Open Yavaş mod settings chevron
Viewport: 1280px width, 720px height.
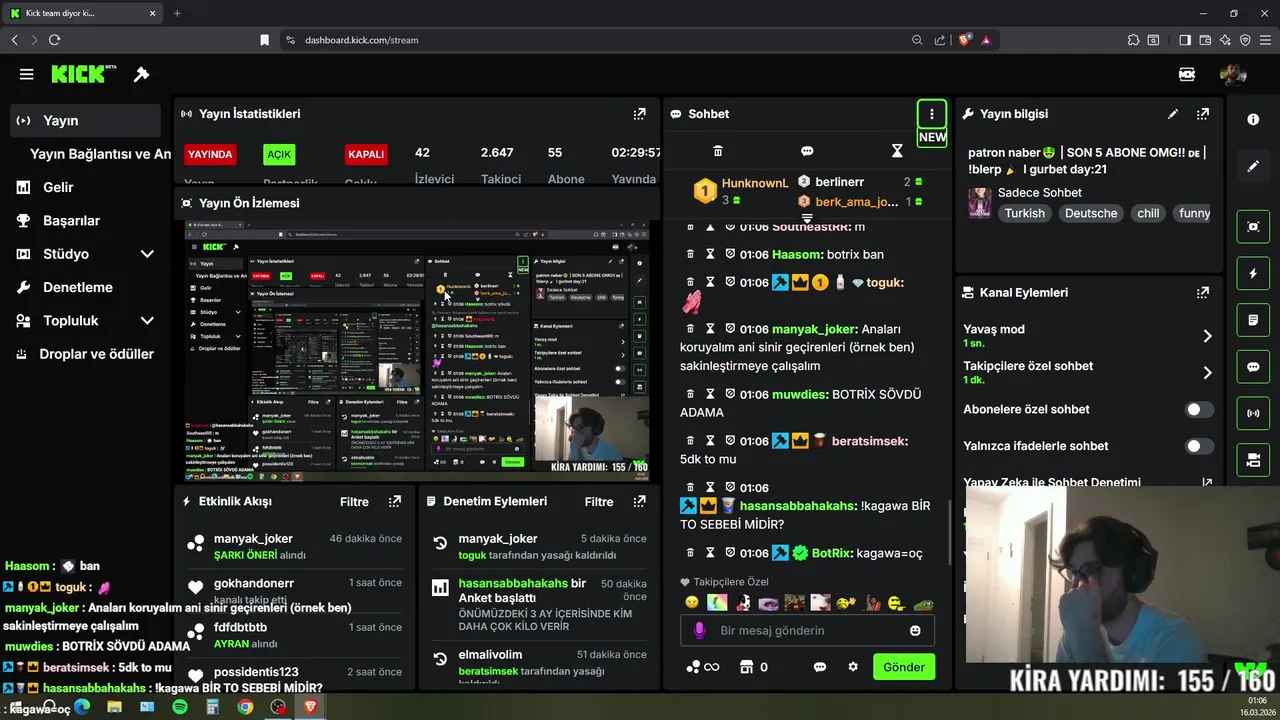tap(1207, 336)
